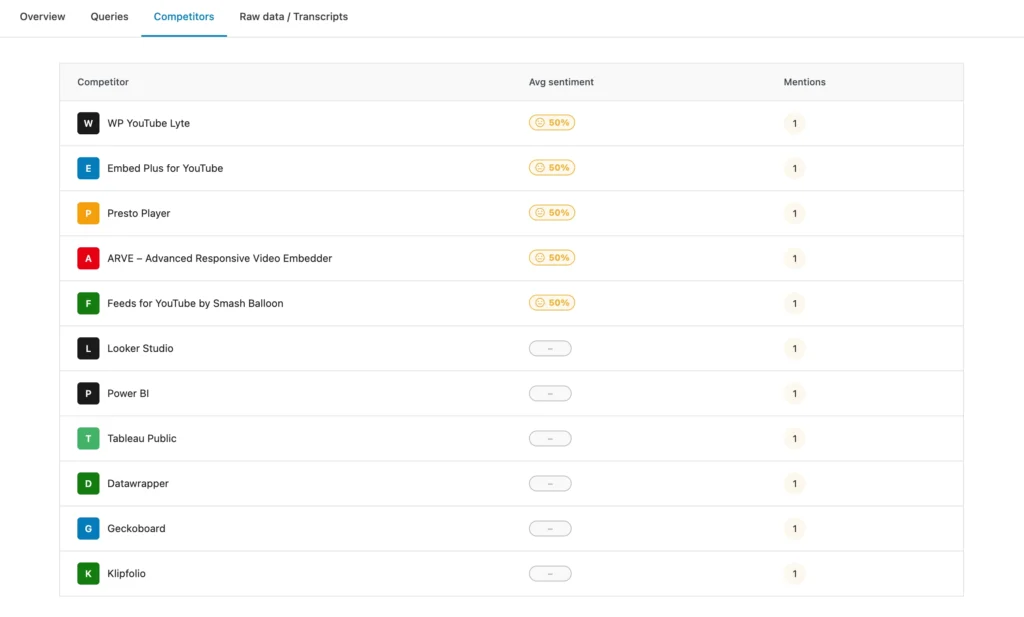This screenshot has width=1024, height=617.
Task: Click Feeds for YouTube mentions count
Action: pos(795,304)
